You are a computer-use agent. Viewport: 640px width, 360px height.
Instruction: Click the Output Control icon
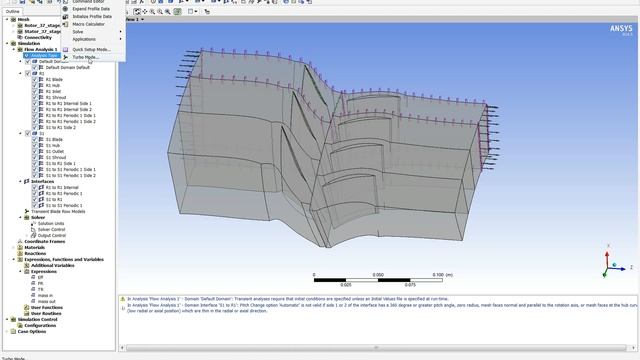coord(33,236)
